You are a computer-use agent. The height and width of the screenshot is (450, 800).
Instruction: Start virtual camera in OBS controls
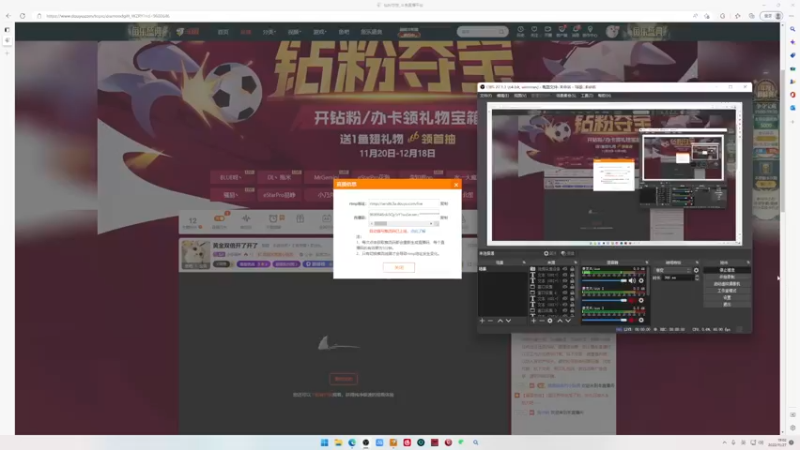point(727,284)
